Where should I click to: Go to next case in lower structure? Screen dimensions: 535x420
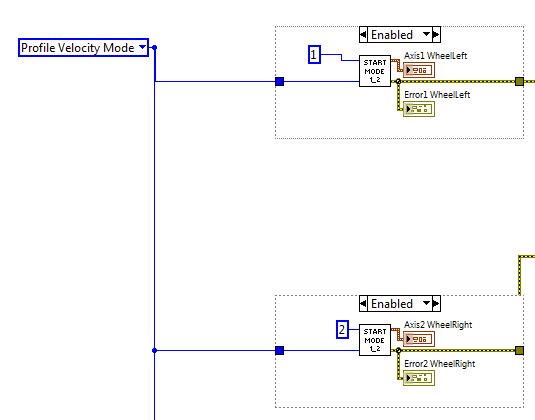(x=436, y=303)
